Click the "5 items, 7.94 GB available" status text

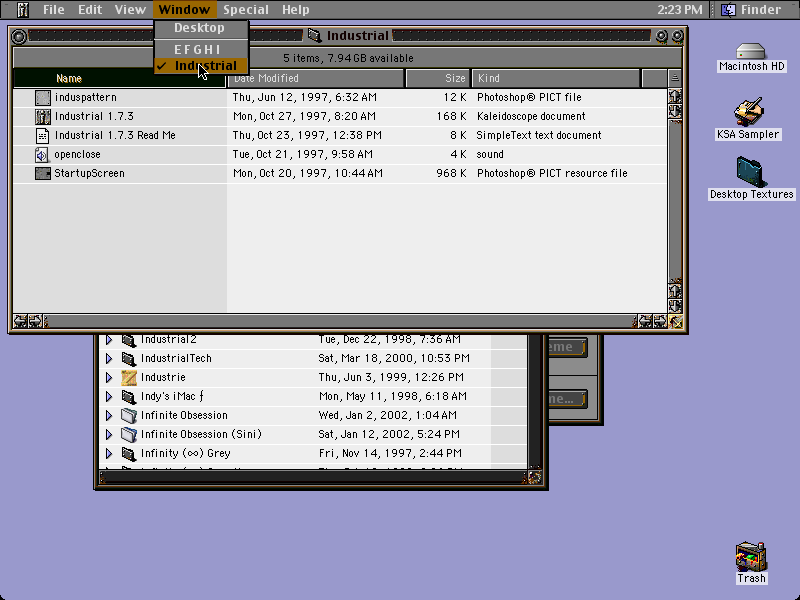[x=348, y=58]
